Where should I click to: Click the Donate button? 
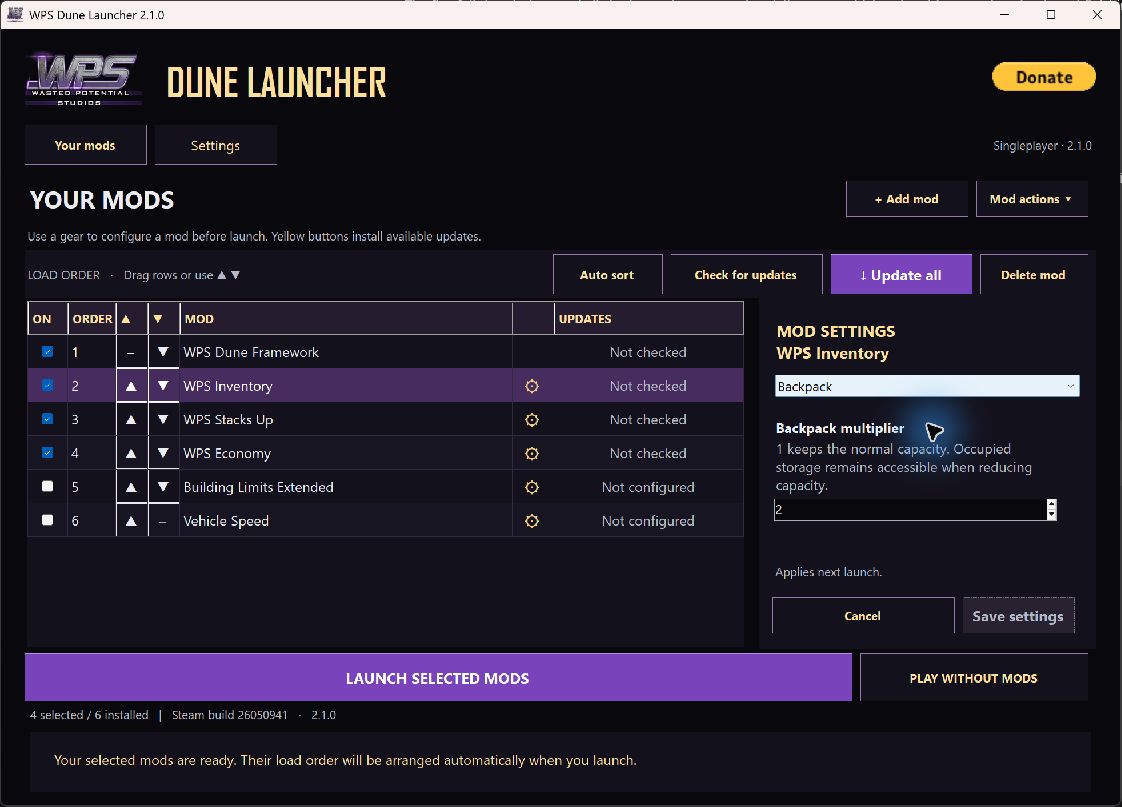[1043, 77]
